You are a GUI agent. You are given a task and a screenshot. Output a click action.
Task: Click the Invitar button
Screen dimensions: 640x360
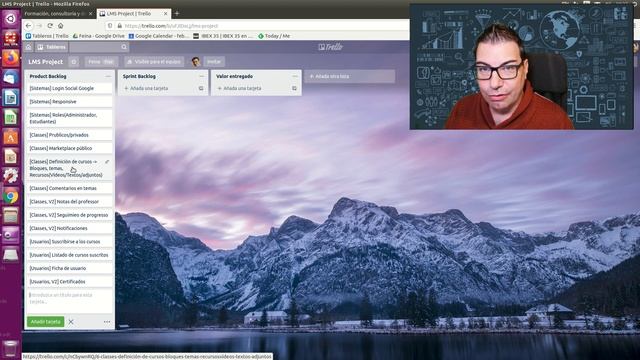coord(214,62)
